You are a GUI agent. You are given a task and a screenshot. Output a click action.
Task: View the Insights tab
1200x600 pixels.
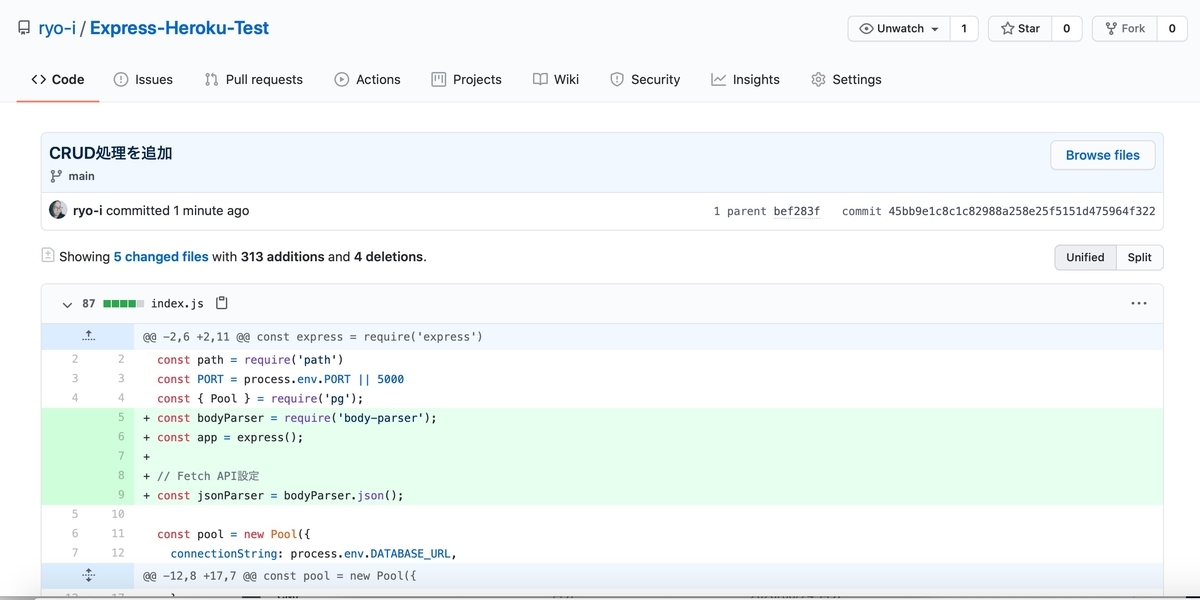[x=745, y=79]
